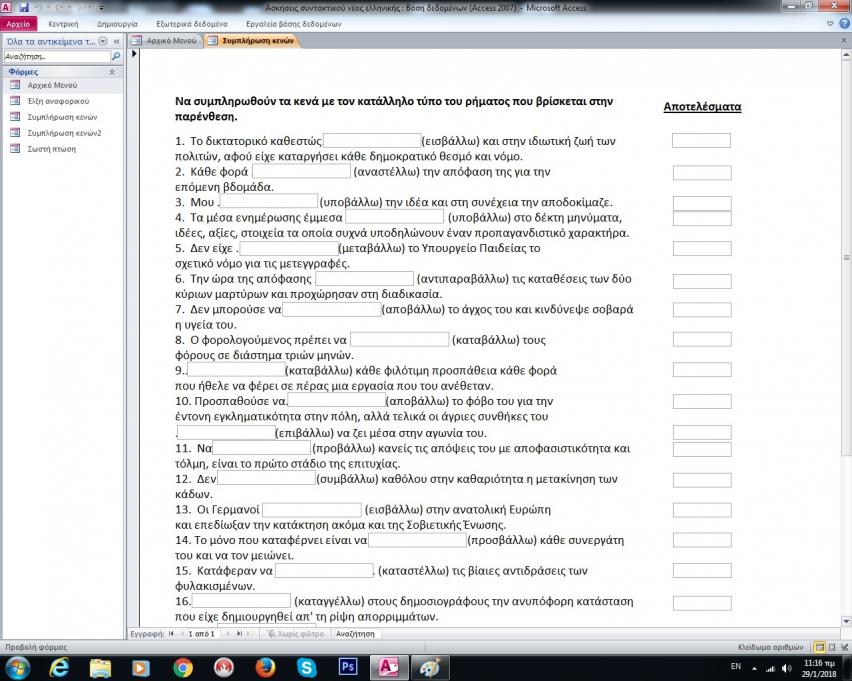
Task: Close the current document tab with X
Action: [844, 41]
